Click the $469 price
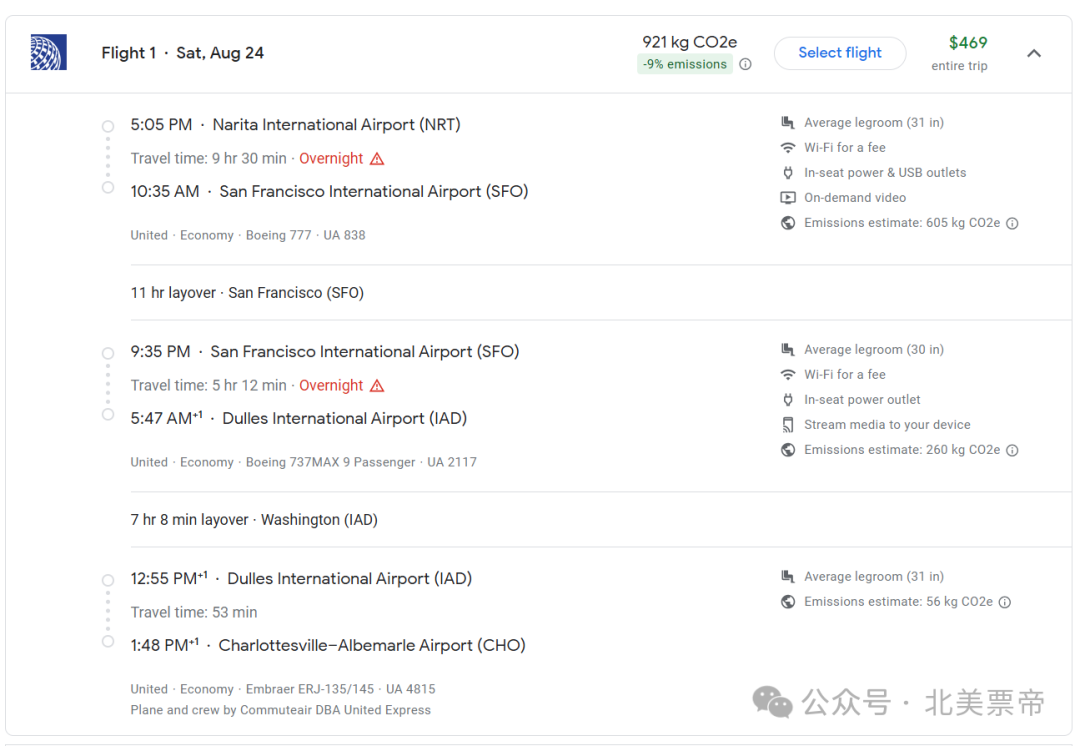1080x746 pixels. [968, 43]
